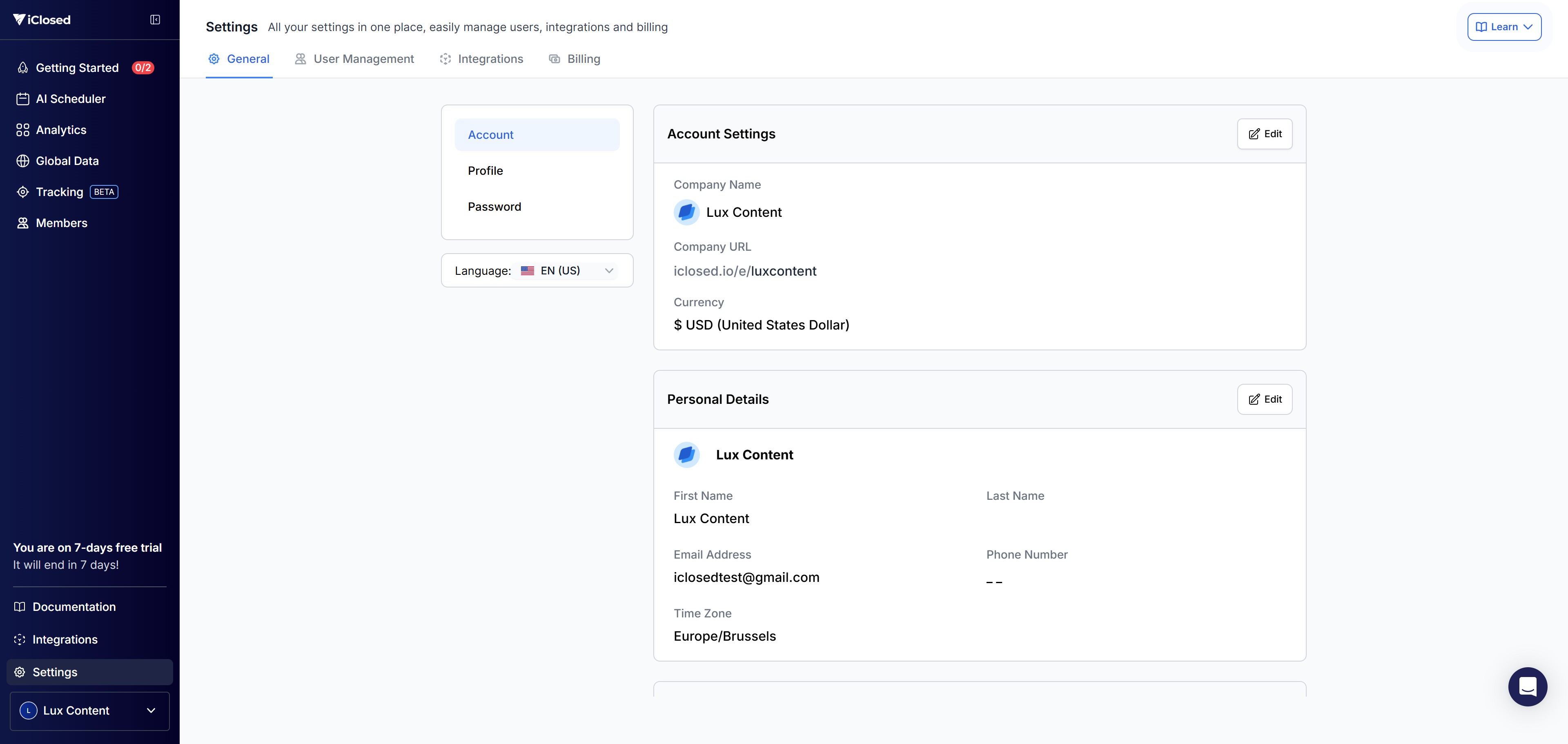Expand the Lux Content workspace switcher
This screenshot has width=1568, height=744.
coord(89,711)
